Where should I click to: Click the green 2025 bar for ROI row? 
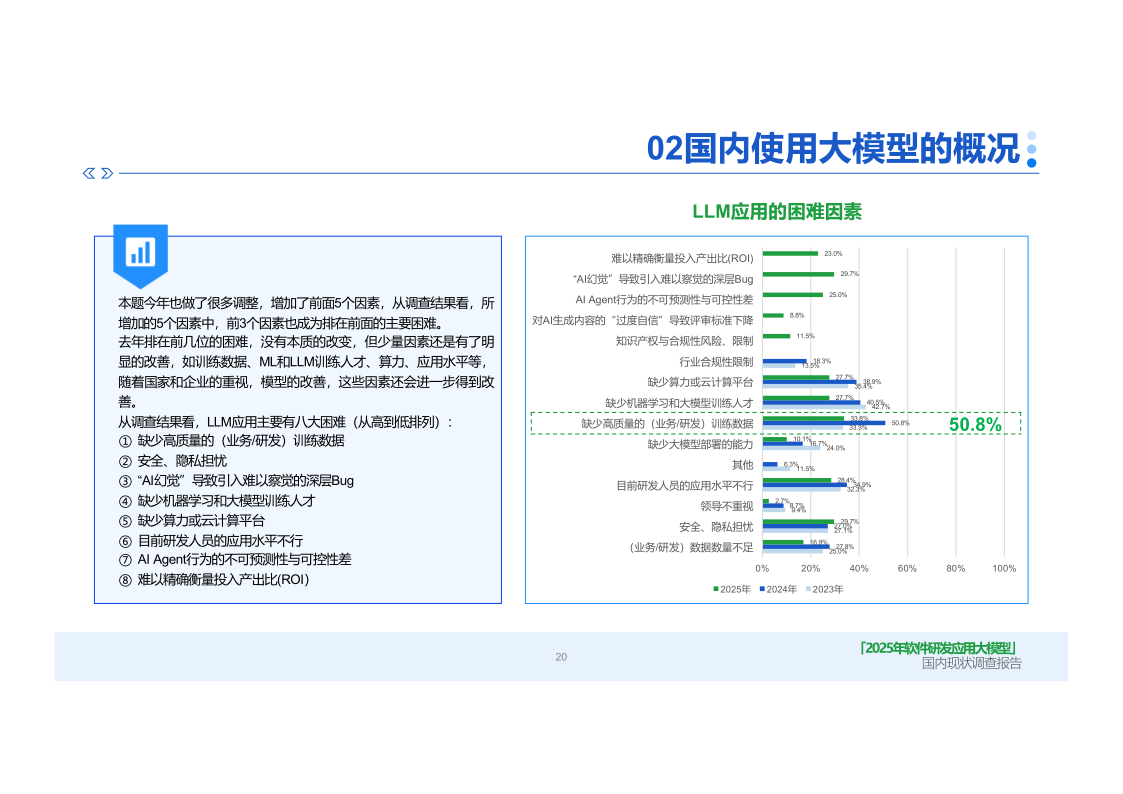pos(790,253)
